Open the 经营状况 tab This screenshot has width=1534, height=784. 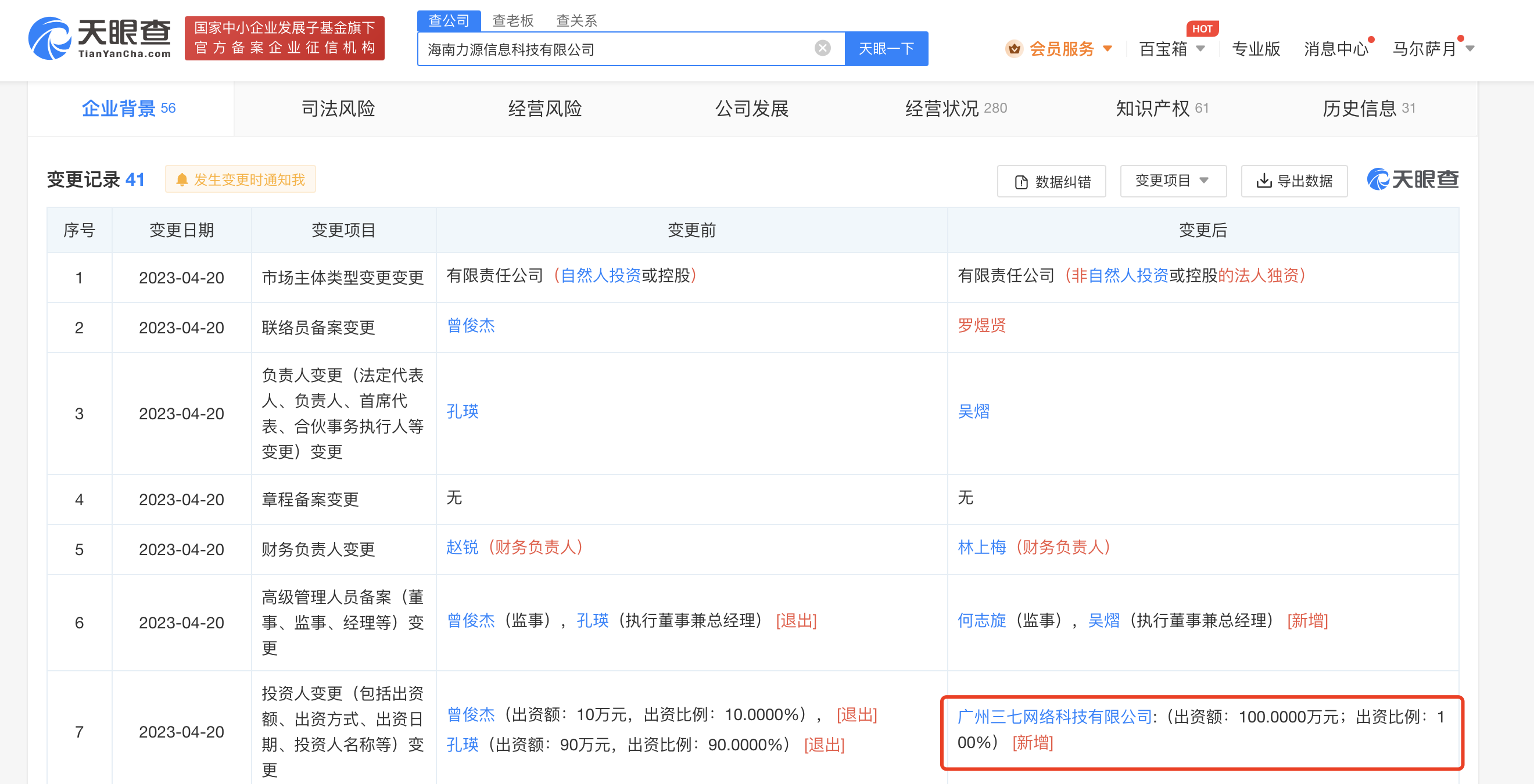(x=956, y=109)
